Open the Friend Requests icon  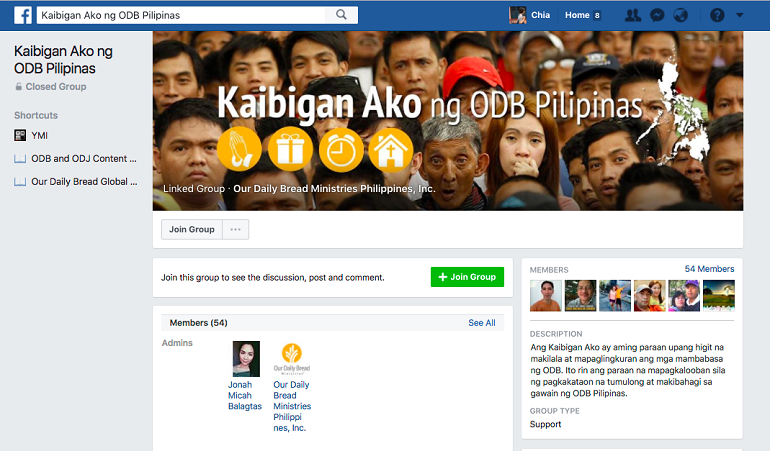pos(632,15)
